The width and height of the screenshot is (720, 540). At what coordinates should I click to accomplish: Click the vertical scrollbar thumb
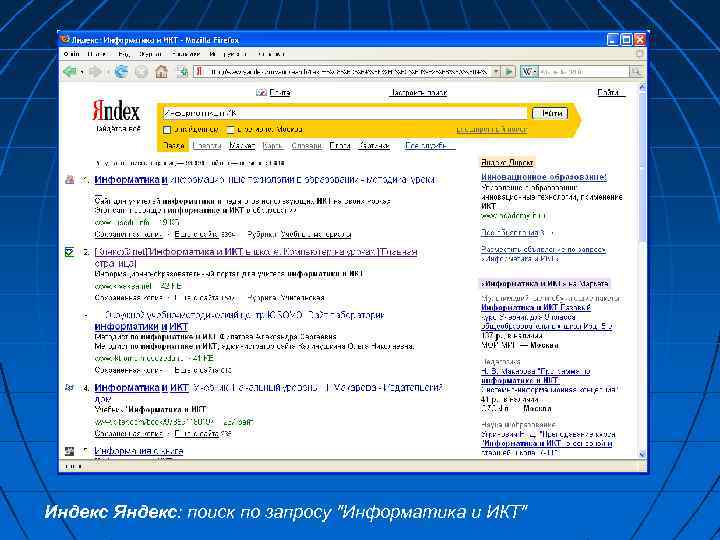(642, 169)
